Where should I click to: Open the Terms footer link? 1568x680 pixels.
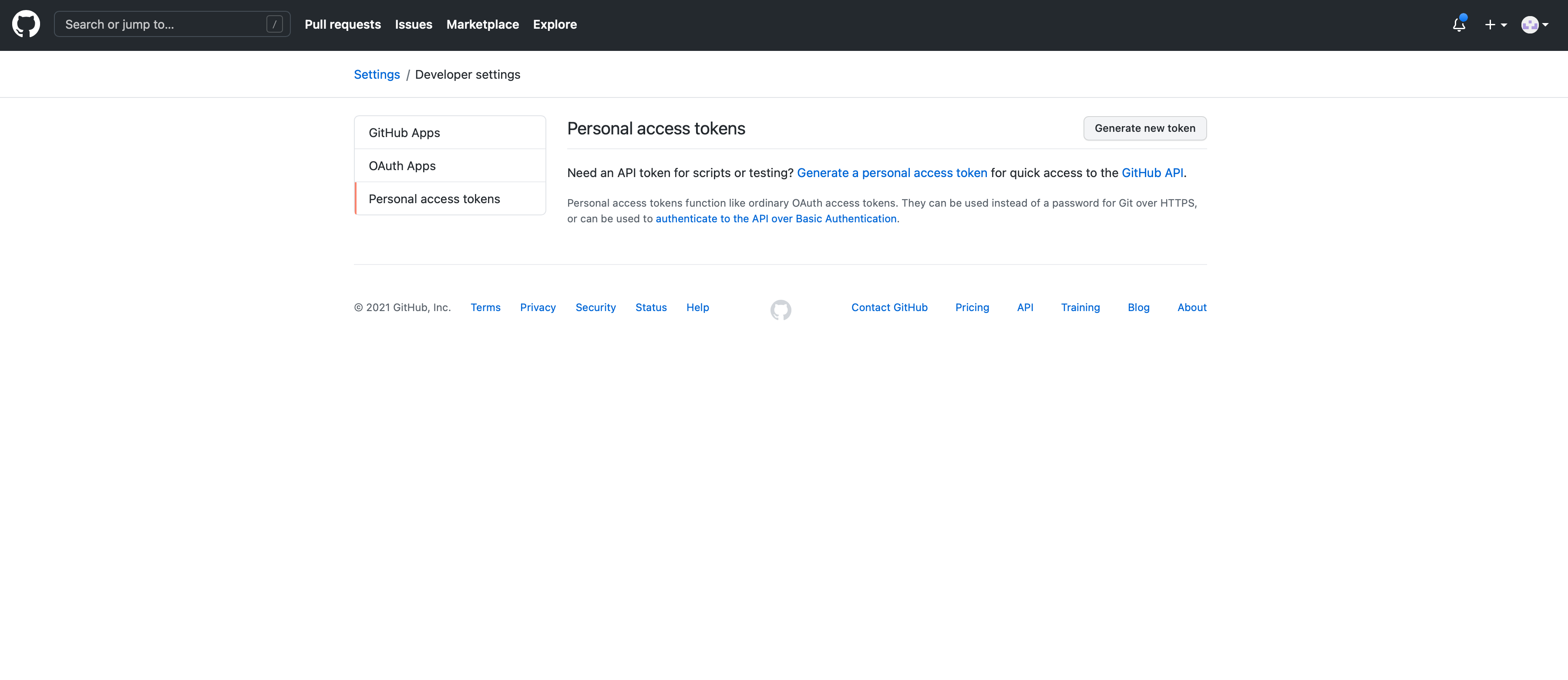(485, 307)
